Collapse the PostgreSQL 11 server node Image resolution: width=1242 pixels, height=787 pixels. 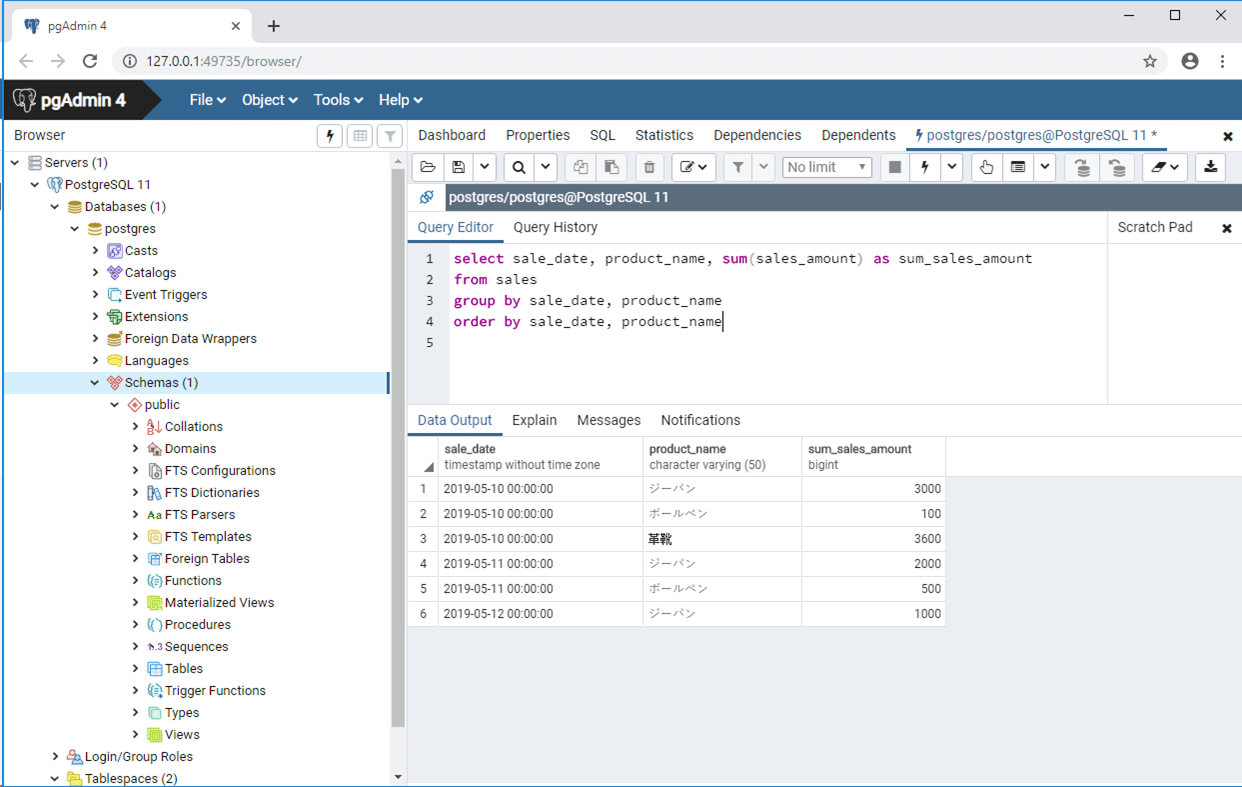(35, 184)
